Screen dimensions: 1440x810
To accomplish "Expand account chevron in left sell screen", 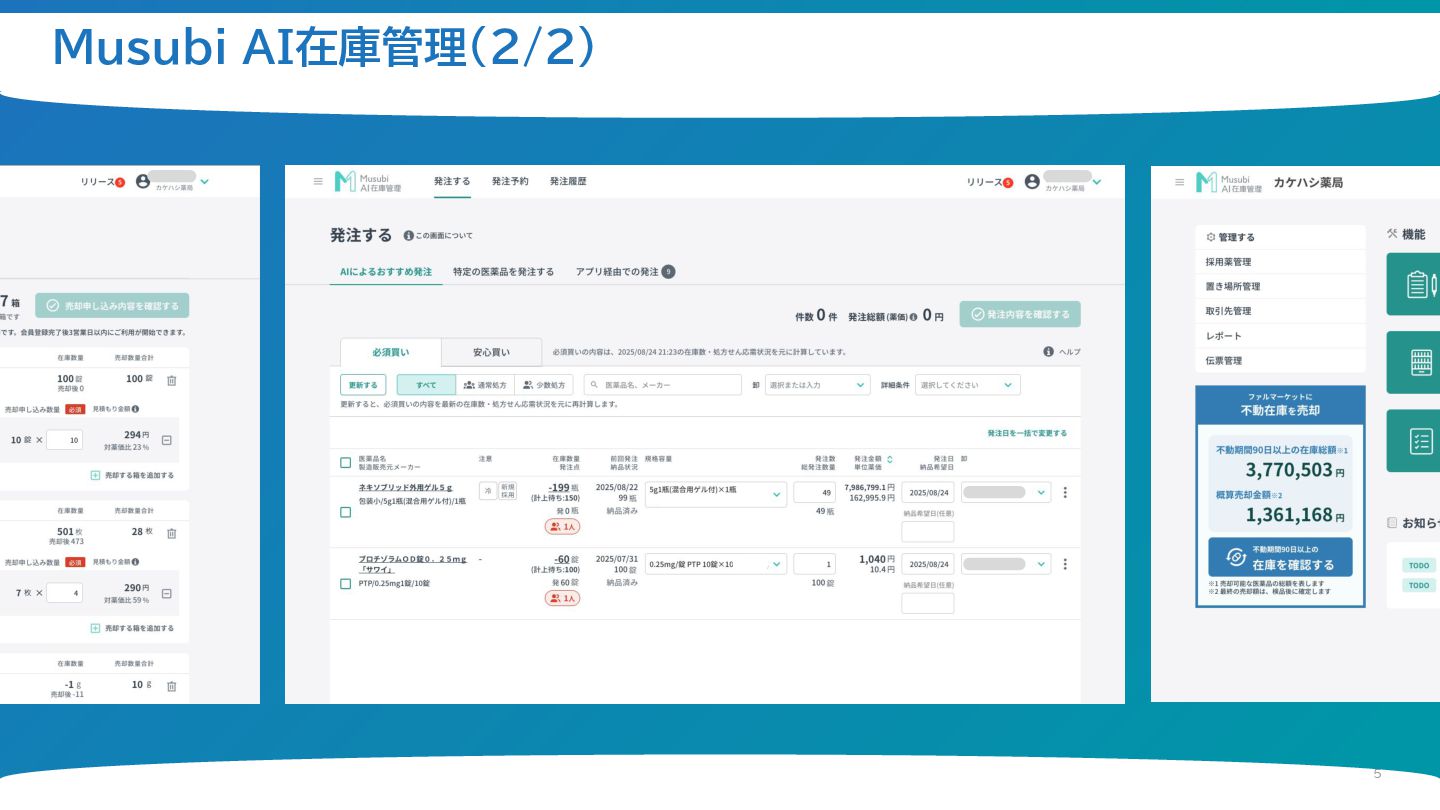I will pyautogui.click(x=204, y=182).
